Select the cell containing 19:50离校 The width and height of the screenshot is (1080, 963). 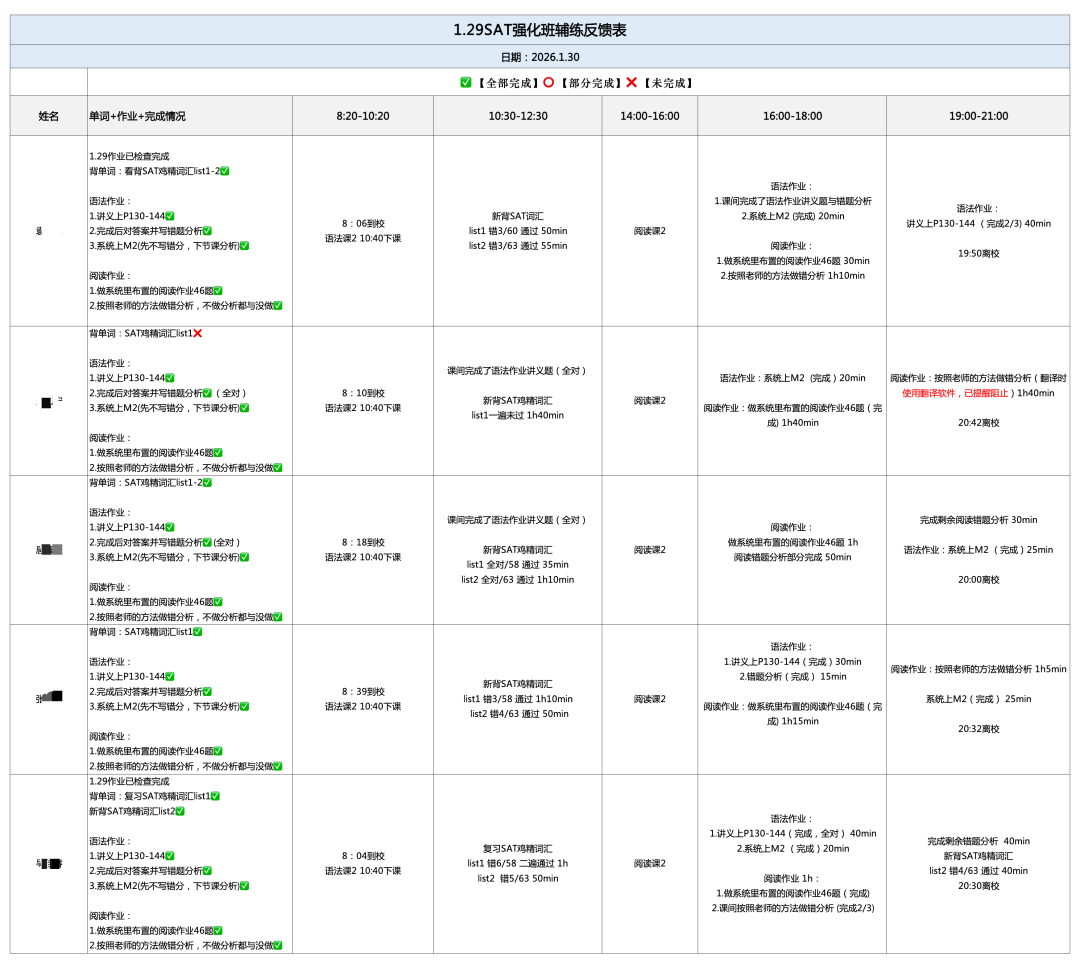(x=978, y=253)
